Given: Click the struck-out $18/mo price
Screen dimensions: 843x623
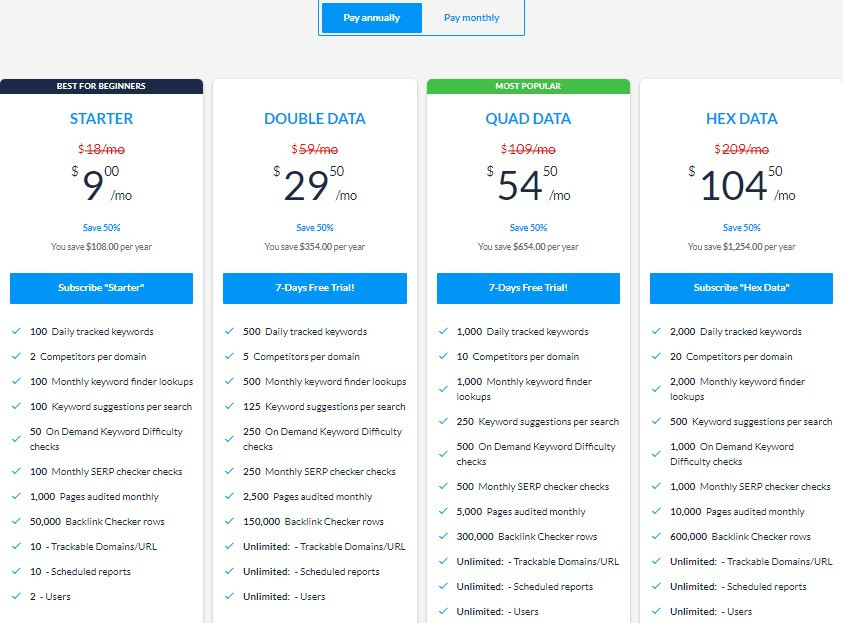Looking at the screenshot, I should click(101, 149).
